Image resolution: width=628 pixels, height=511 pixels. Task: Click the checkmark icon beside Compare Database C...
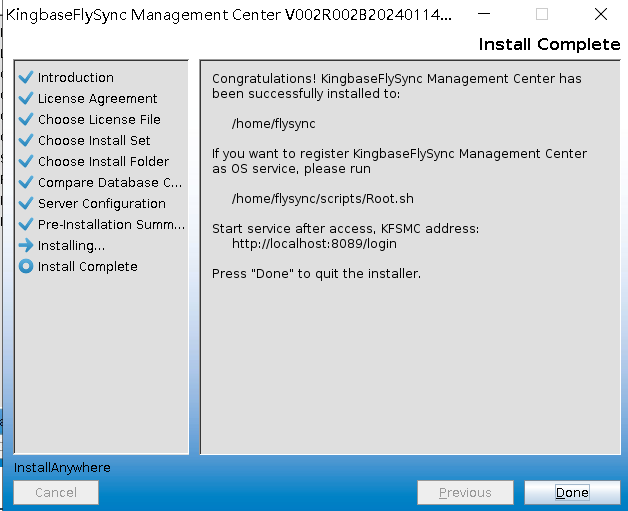(26, 182)
